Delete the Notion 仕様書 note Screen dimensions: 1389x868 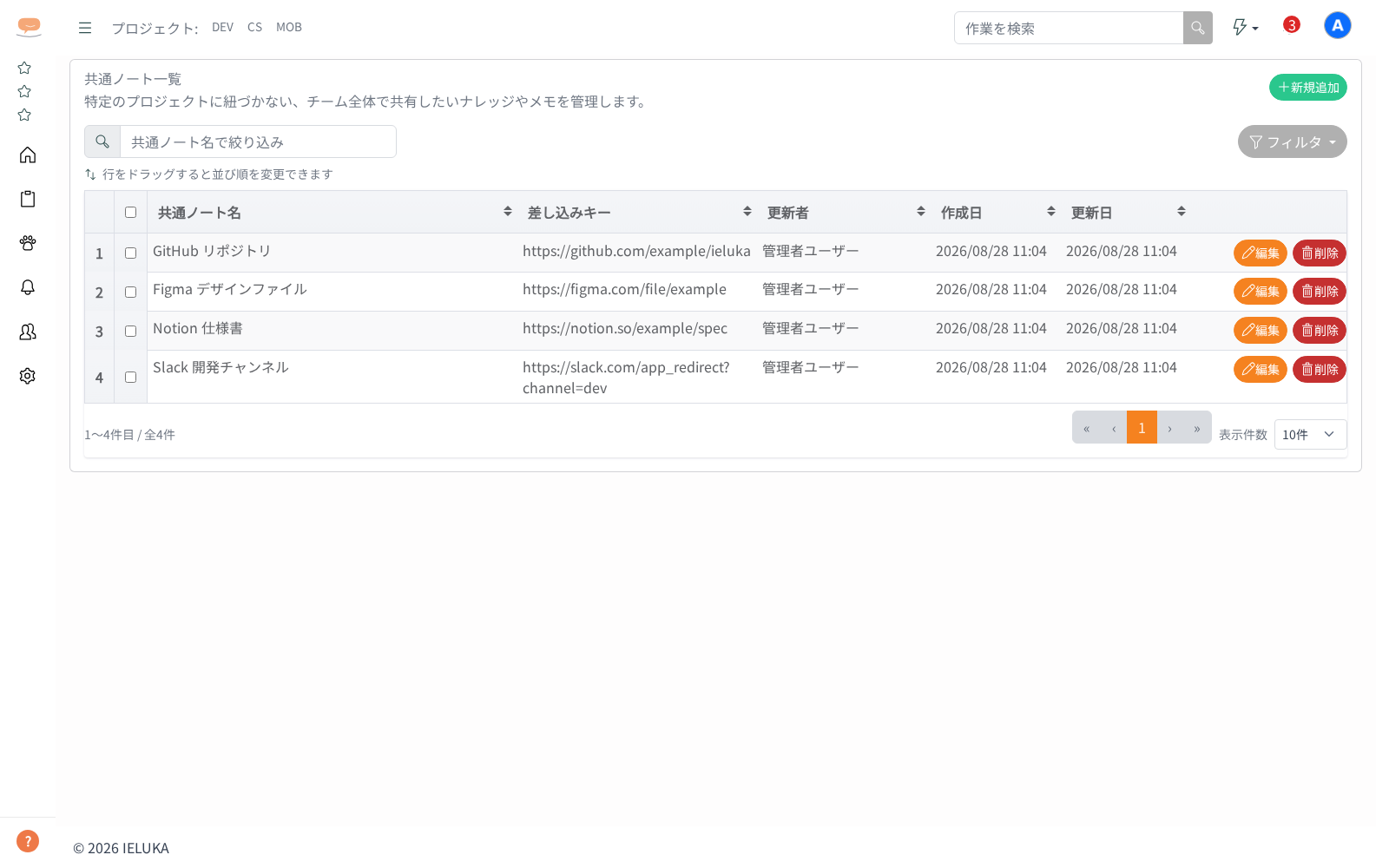tap(1319, 330)
